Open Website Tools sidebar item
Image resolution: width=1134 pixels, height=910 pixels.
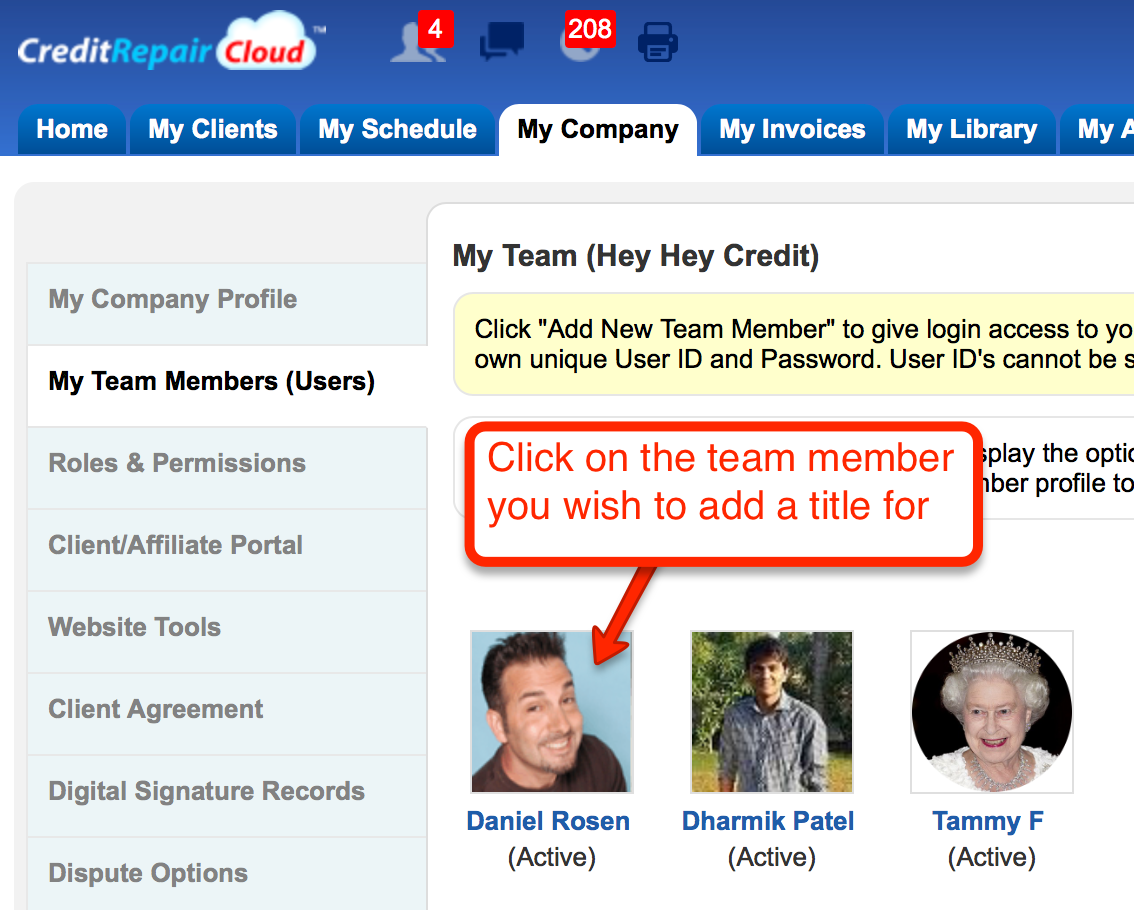pyautogui.click(x=227, y=632)
